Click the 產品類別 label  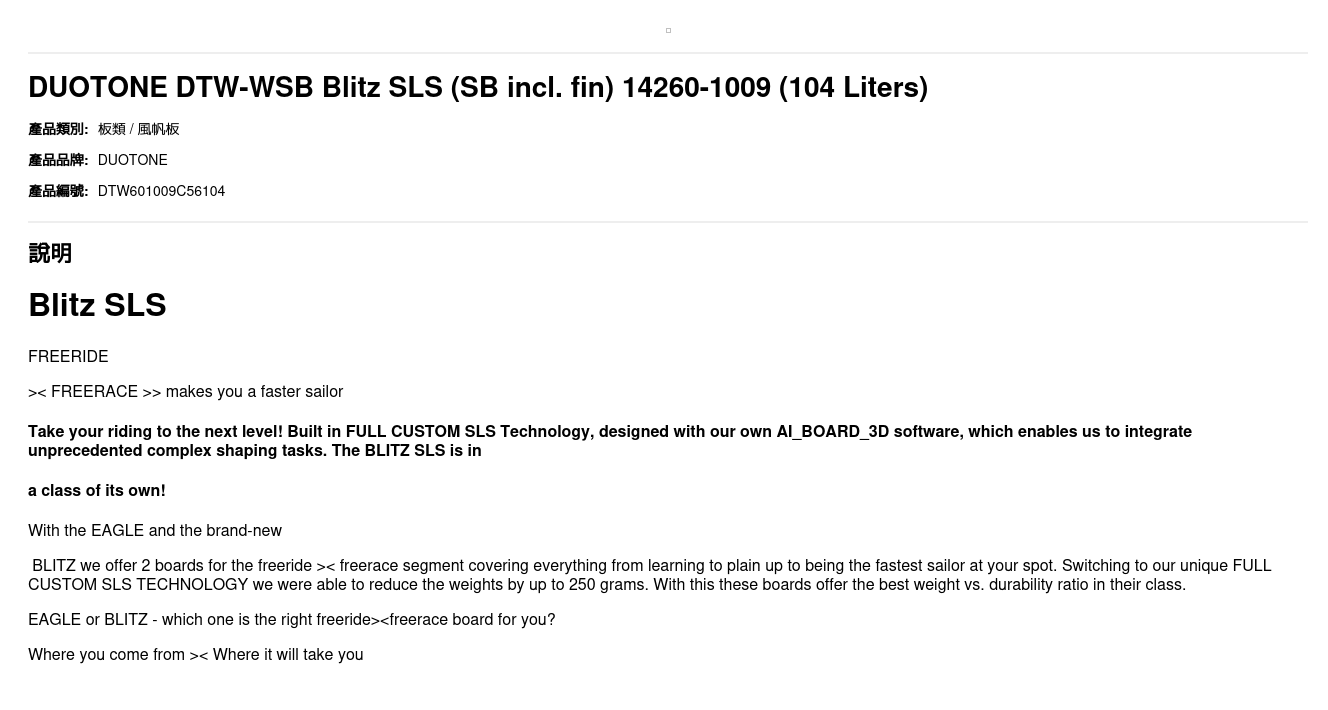click(58, 129)
